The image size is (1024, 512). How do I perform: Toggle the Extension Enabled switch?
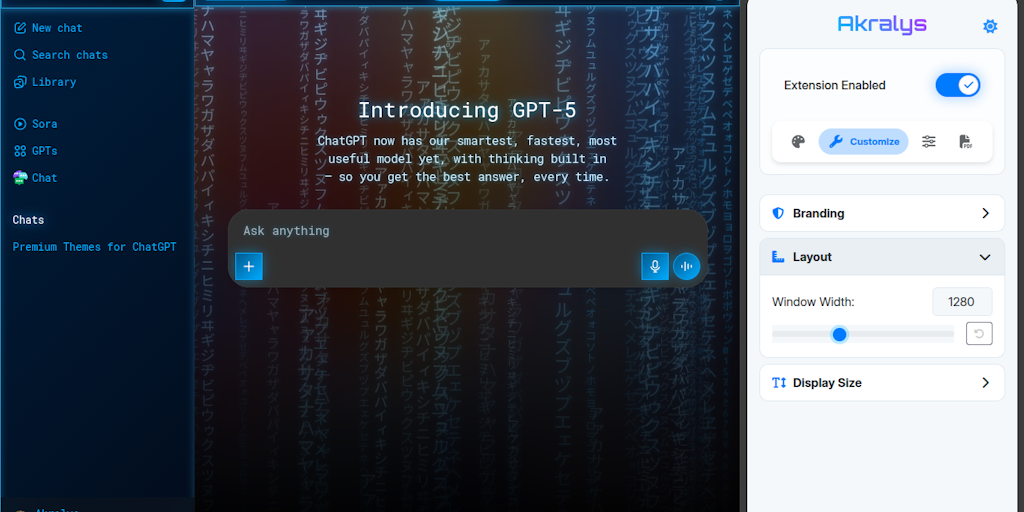[x=957, y=85]
